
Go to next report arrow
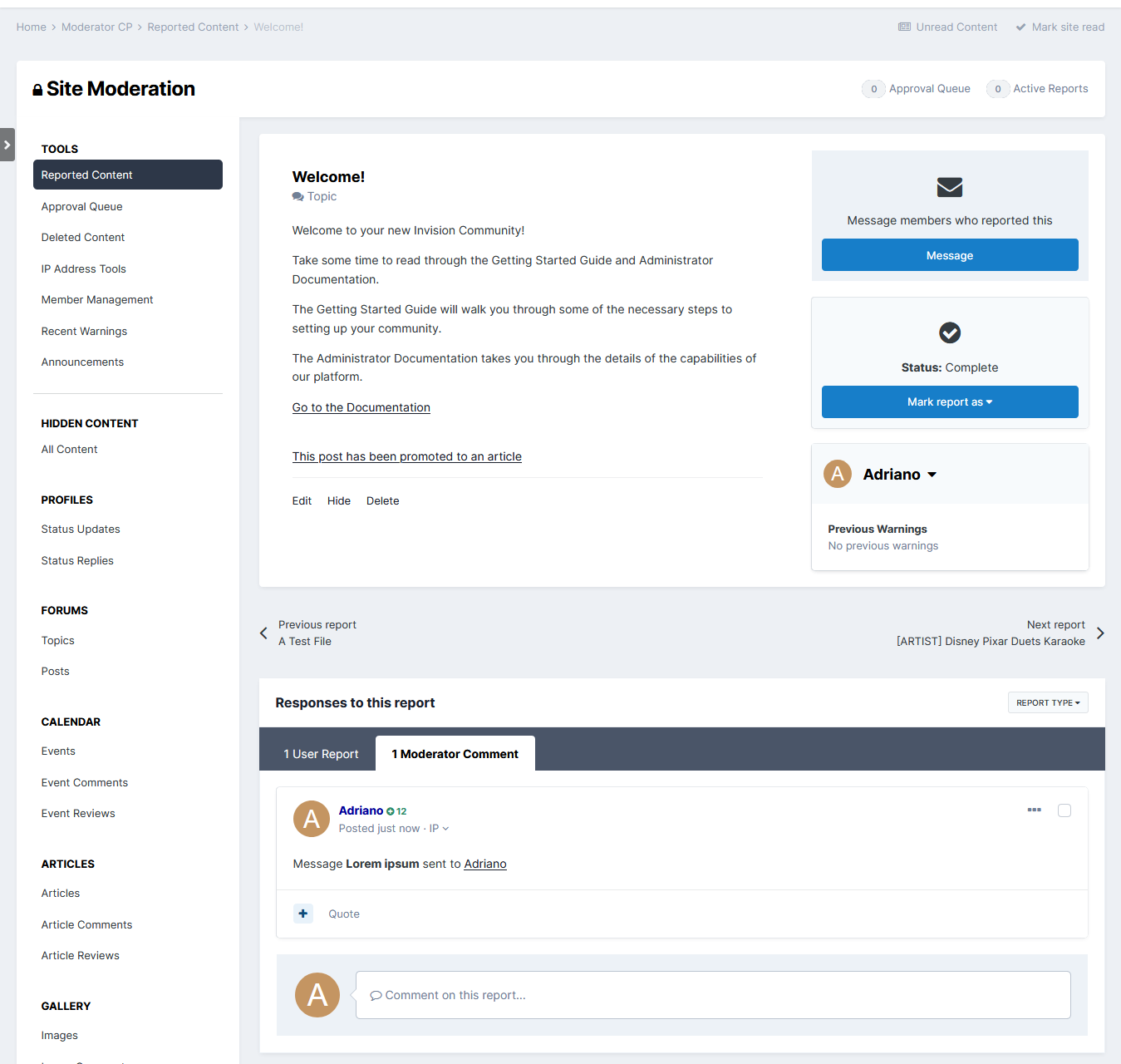[x=1100, y=633]
